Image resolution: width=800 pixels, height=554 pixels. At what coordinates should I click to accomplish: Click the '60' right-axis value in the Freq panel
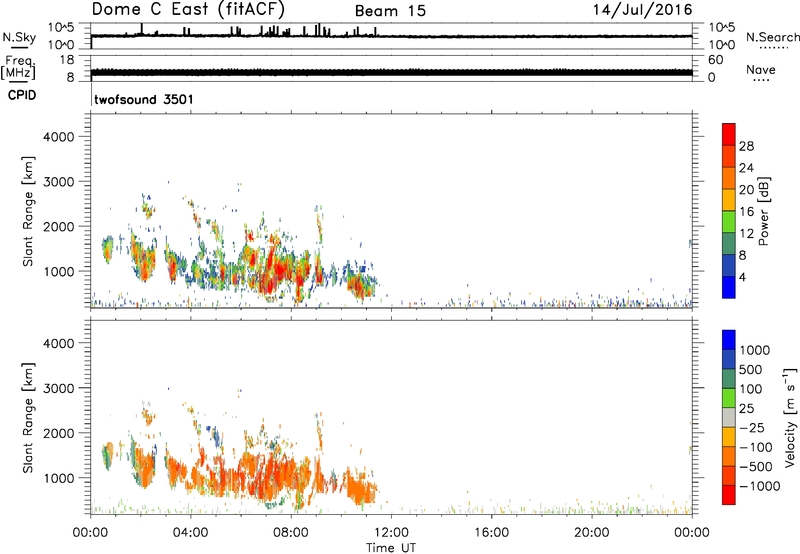(715, 60)
